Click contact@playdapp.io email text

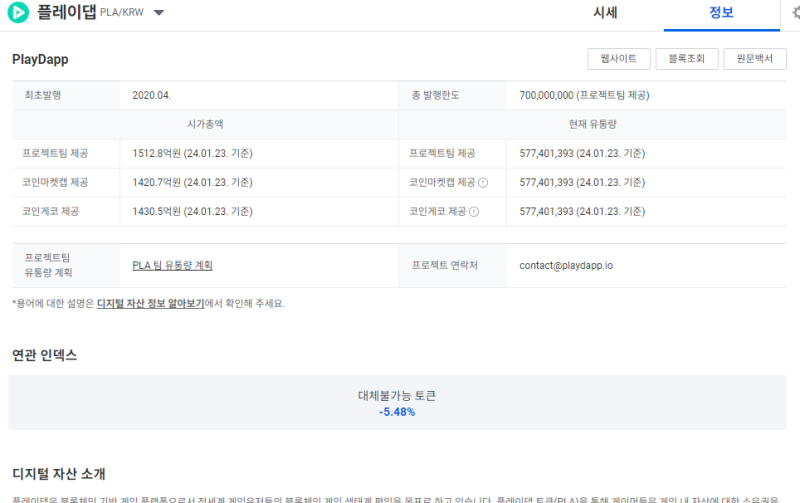[566, 265]
